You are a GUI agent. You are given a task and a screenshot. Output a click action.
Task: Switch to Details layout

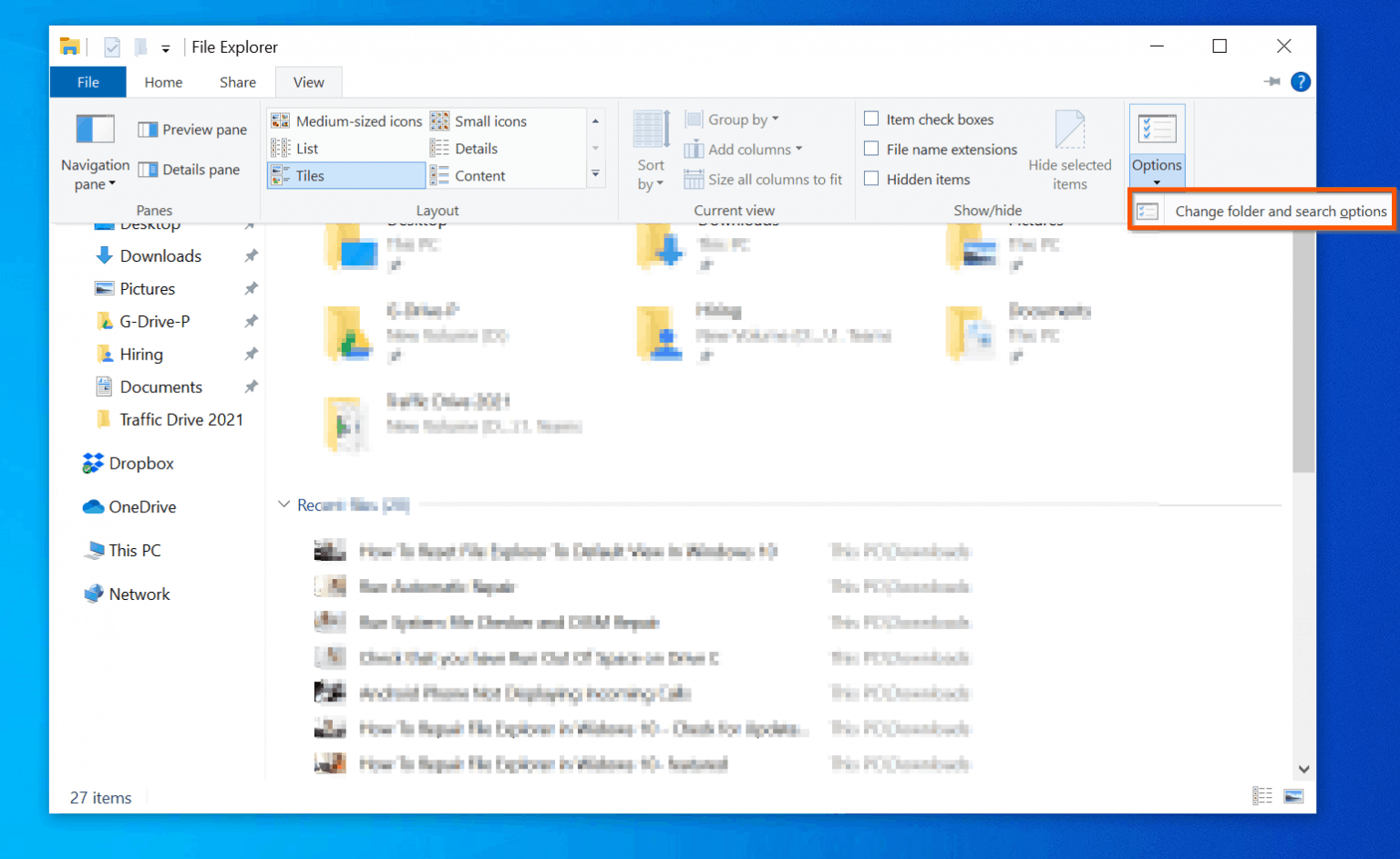tap(476, 148)
